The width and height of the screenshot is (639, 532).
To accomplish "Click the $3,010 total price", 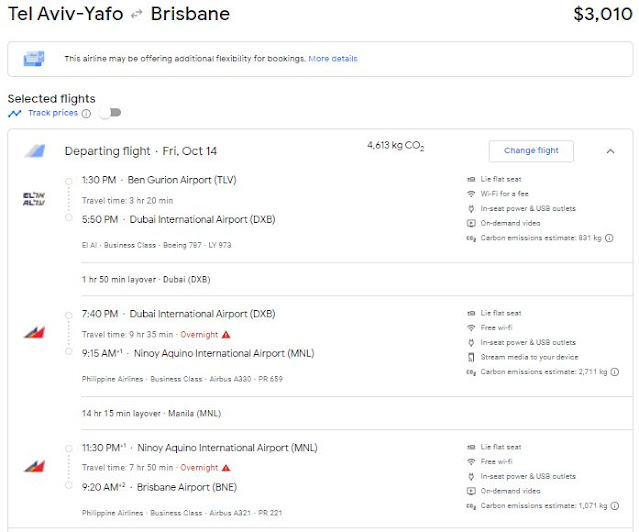I will pyautogui.click(x=602, y=15).
